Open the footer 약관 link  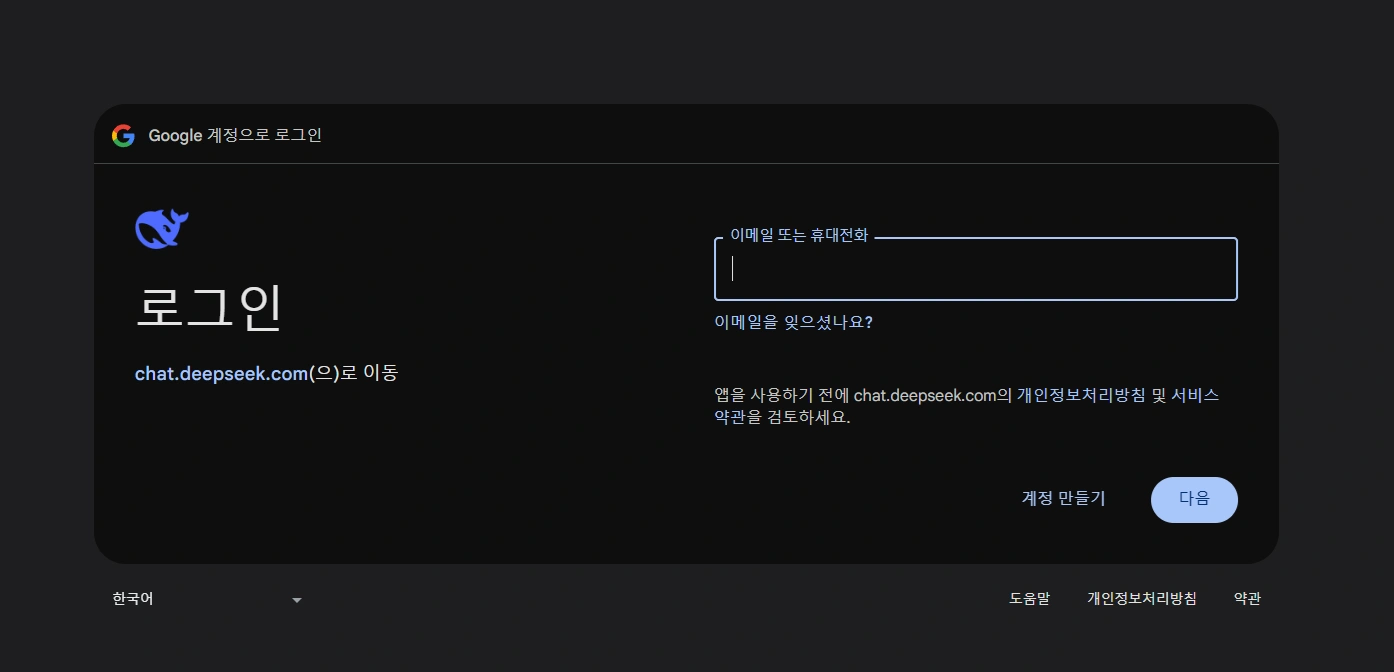(x=1247, y=599)
